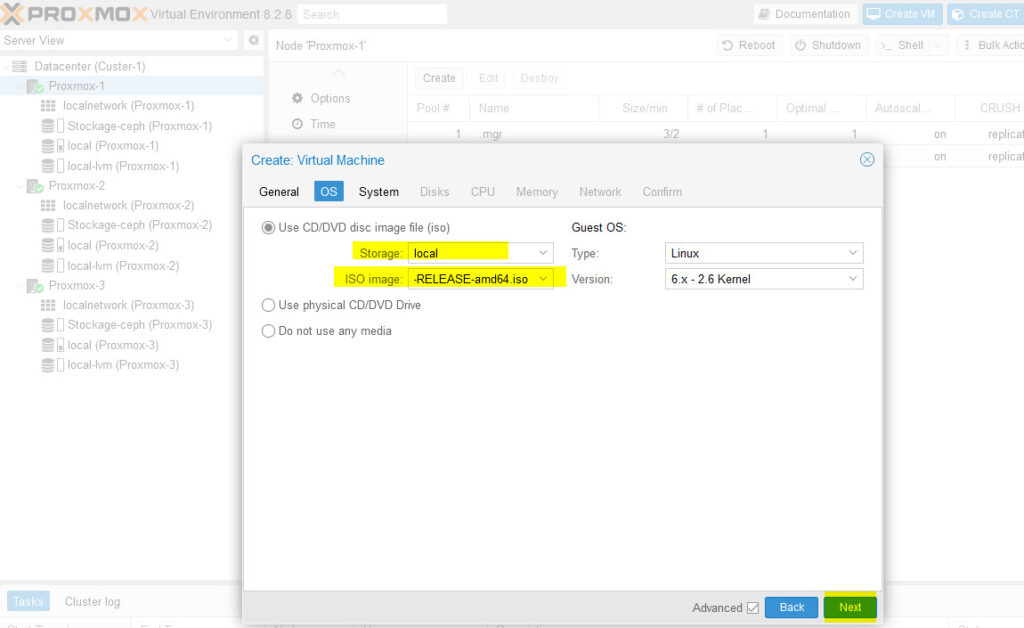
Task: Open the Cluster log tab
Action: [x=92, y=601]
